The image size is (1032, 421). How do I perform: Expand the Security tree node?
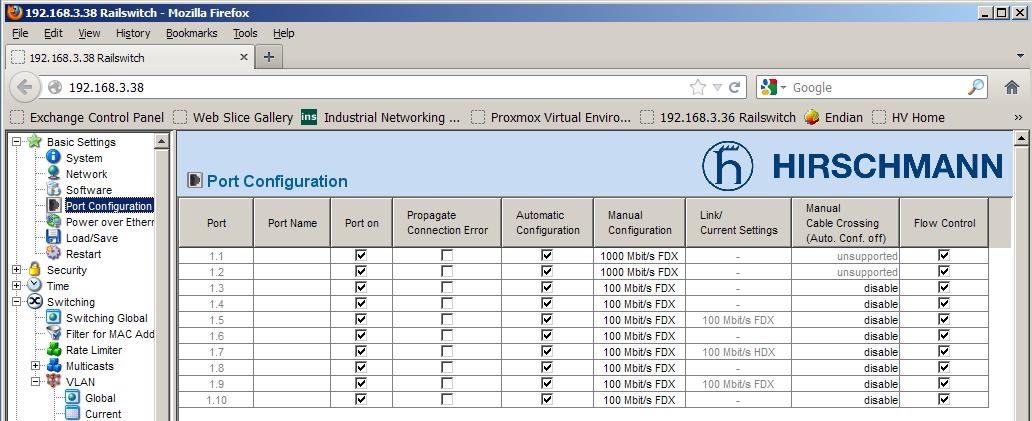click(x=16, y=270)
